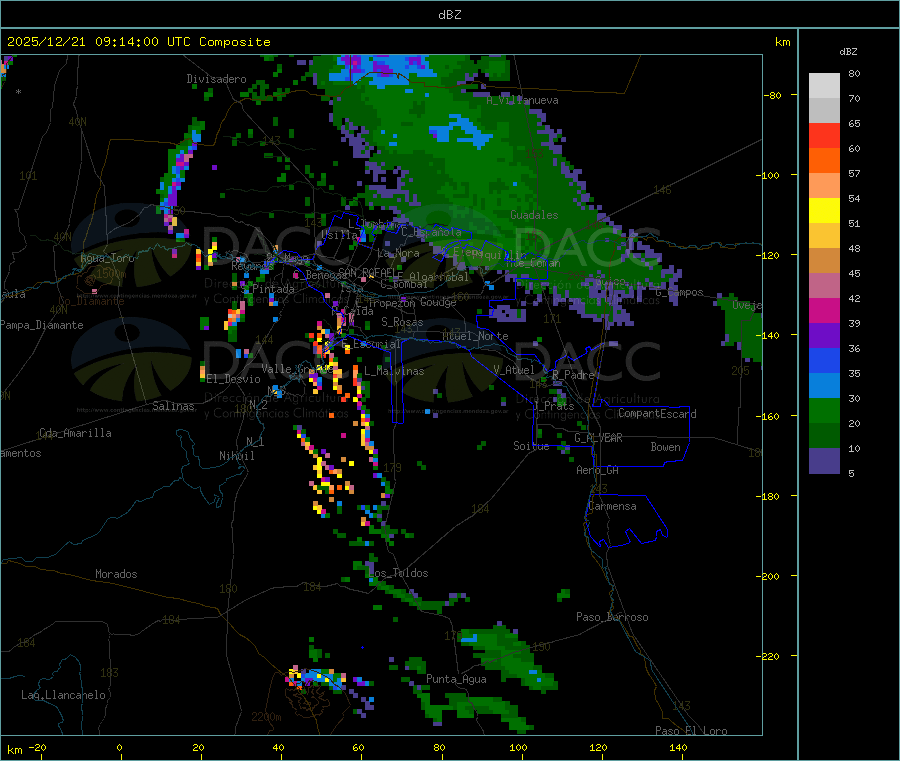Screen dimensions: 900x761
Task: Click the 'Carmensa' district label
Action: (612, 507)
